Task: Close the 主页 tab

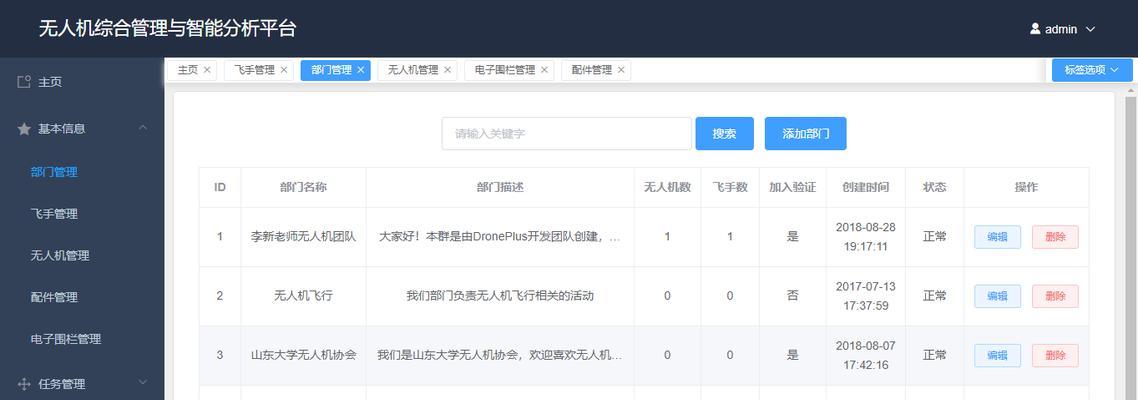Action: click(207, 70)
